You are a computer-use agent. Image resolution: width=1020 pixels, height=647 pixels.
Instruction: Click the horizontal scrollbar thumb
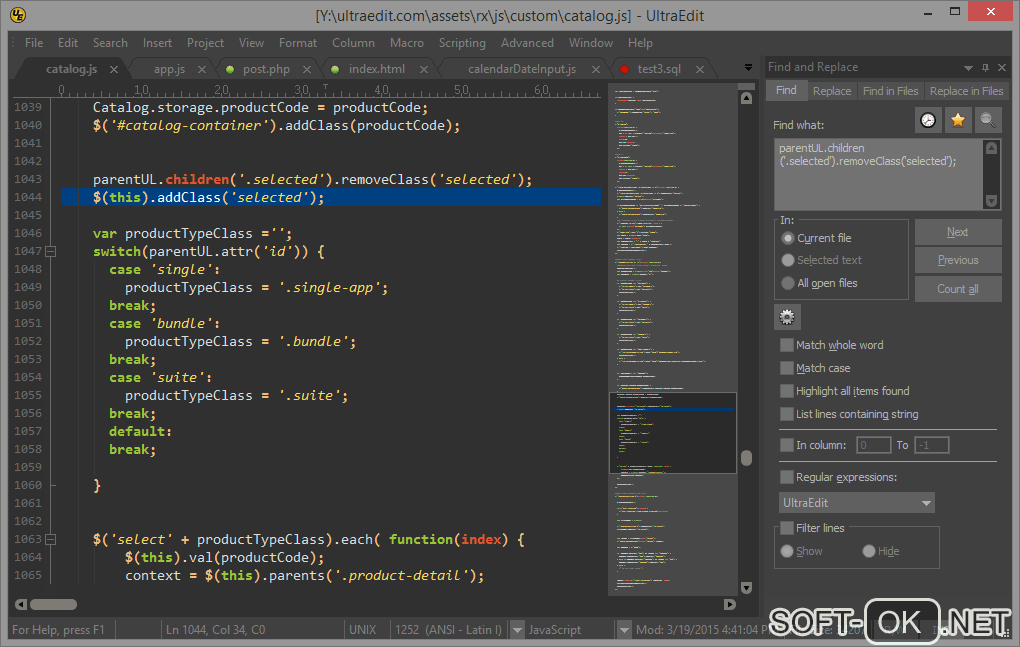(53, 604)
